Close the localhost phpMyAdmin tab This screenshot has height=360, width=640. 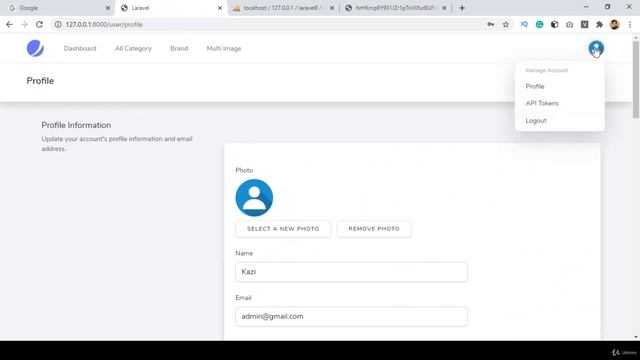click(x=332, y=8)
